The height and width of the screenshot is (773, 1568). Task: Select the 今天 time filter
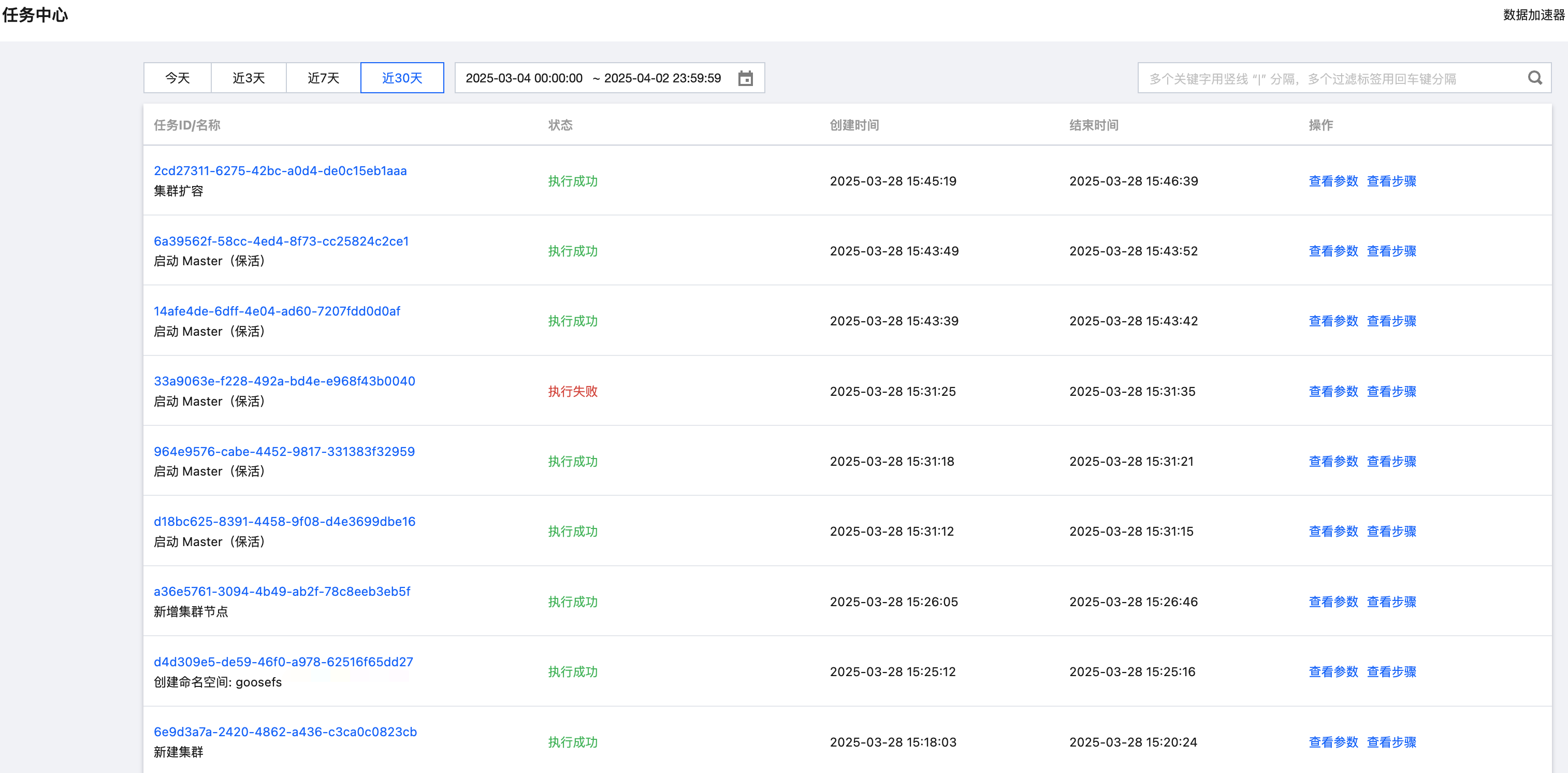177,78
